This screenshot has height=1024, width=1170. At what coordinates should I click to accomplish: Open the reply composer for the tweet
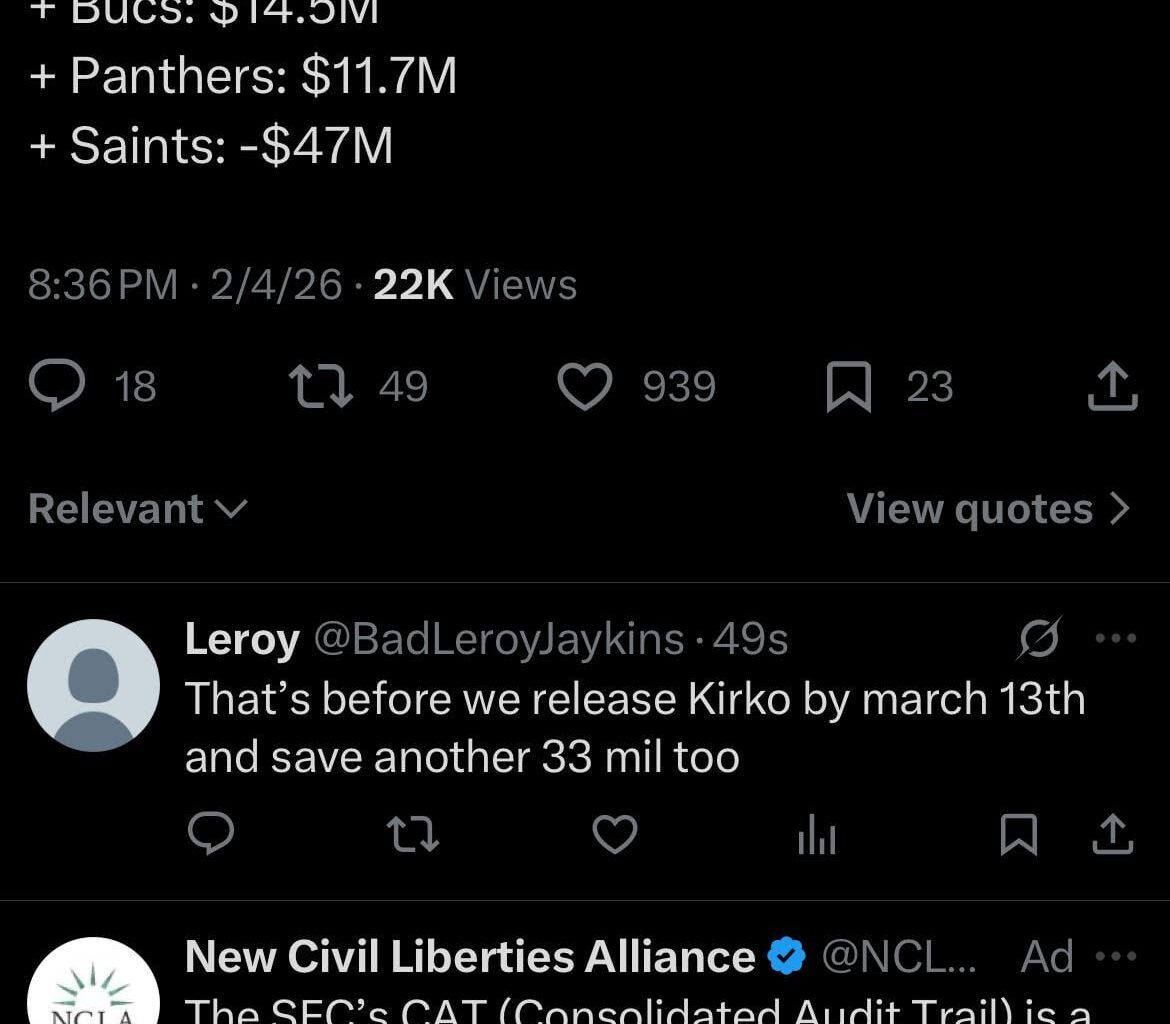(x=60, y=385)
